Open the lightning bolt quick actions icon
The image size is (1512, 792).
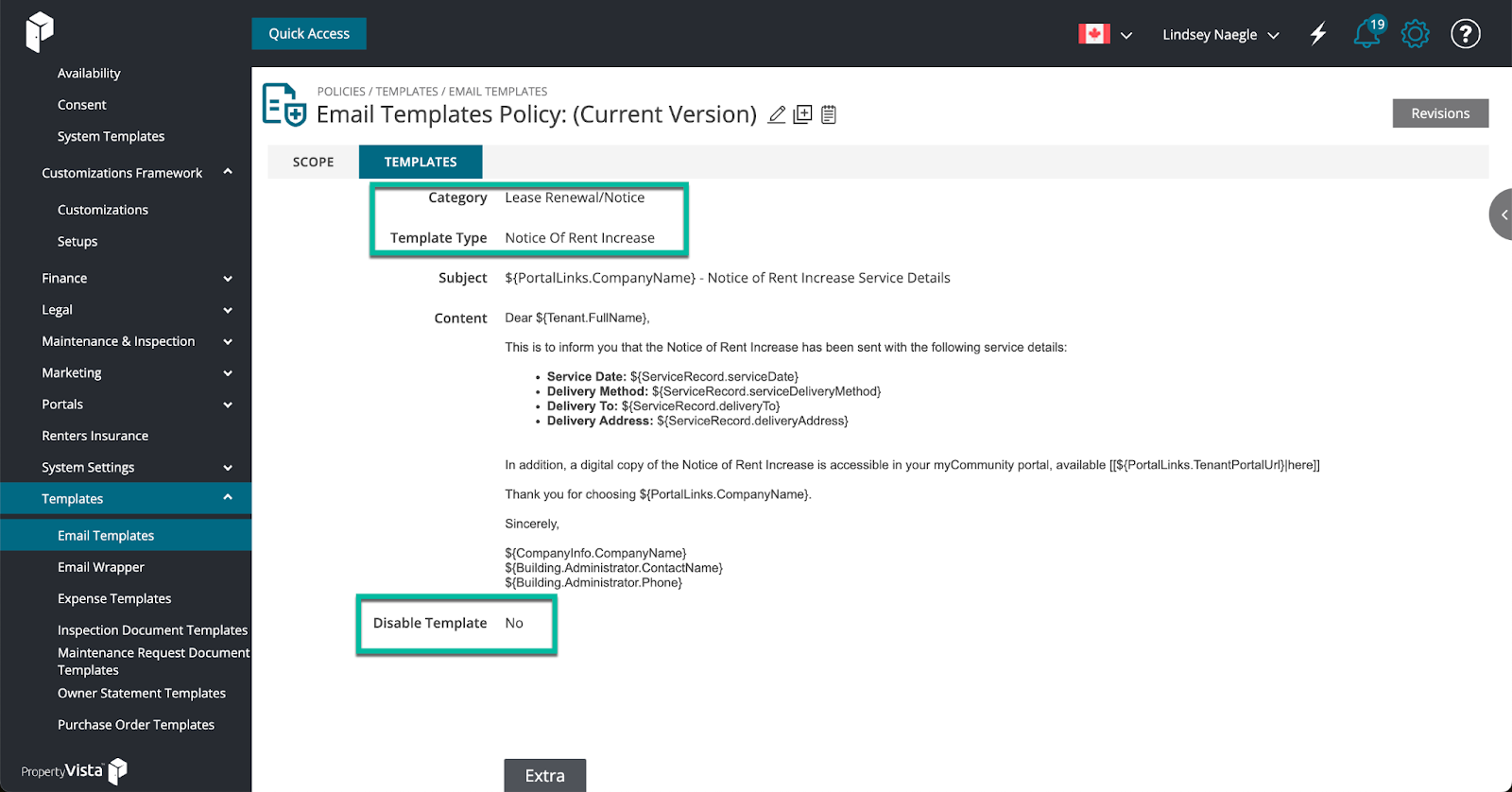(x=1318, y=34)
